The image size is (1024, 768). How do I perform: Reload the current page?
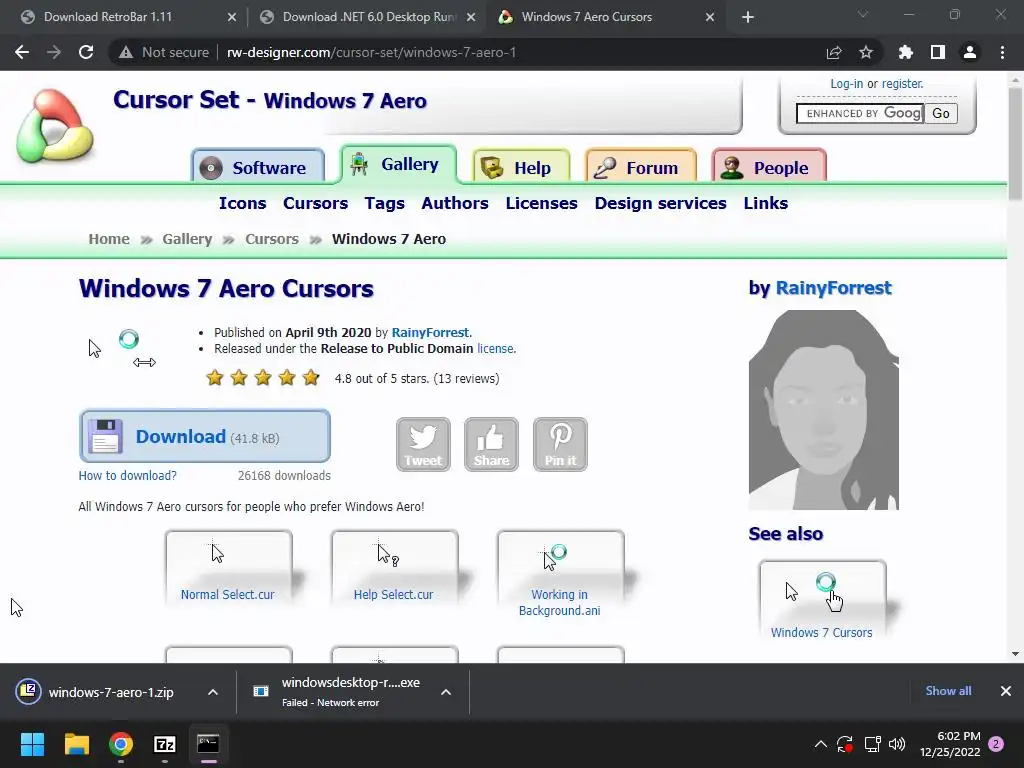tap(86, 52)
